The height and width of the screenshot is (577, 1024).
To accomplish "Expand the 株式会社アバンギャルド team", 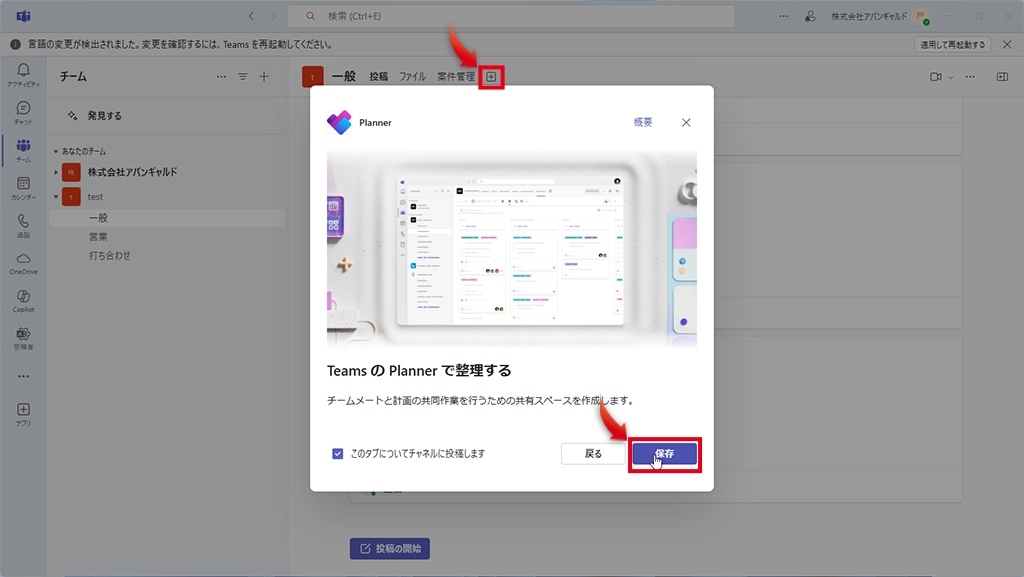I will [56, 172].
